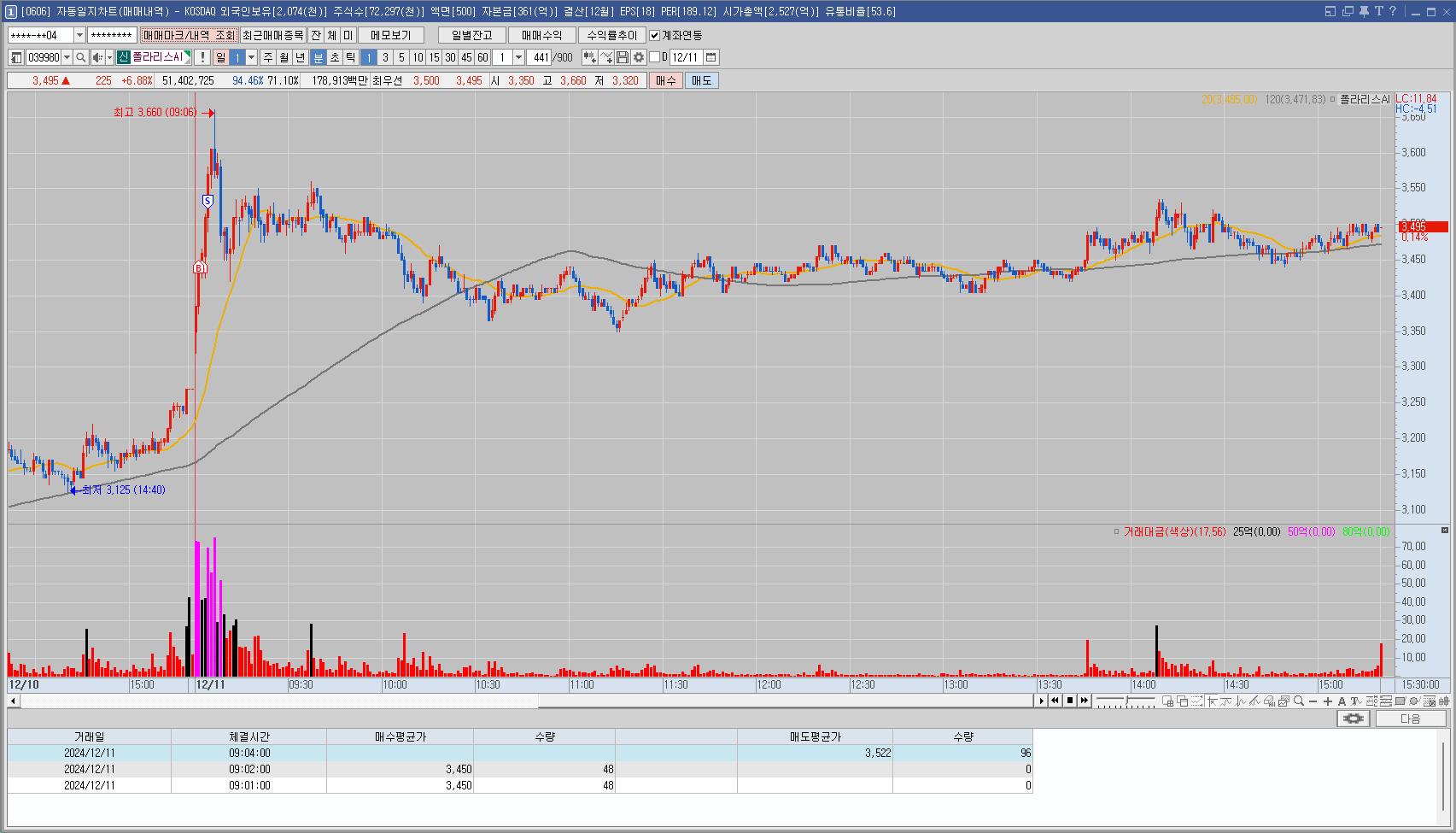Select the 분 minute period toggle
Screen dimensions: 1456x833
click(318, 57)
